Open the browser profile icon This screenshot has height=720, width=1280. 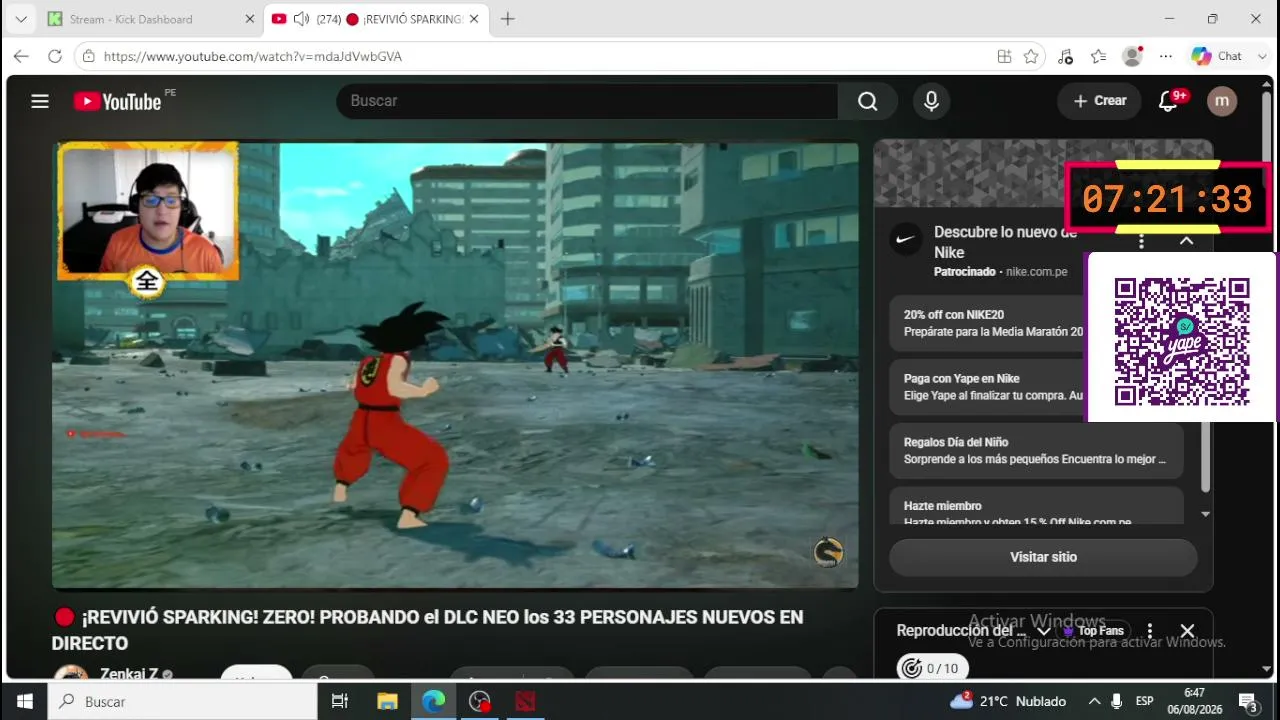click(x=1132, y=56)
